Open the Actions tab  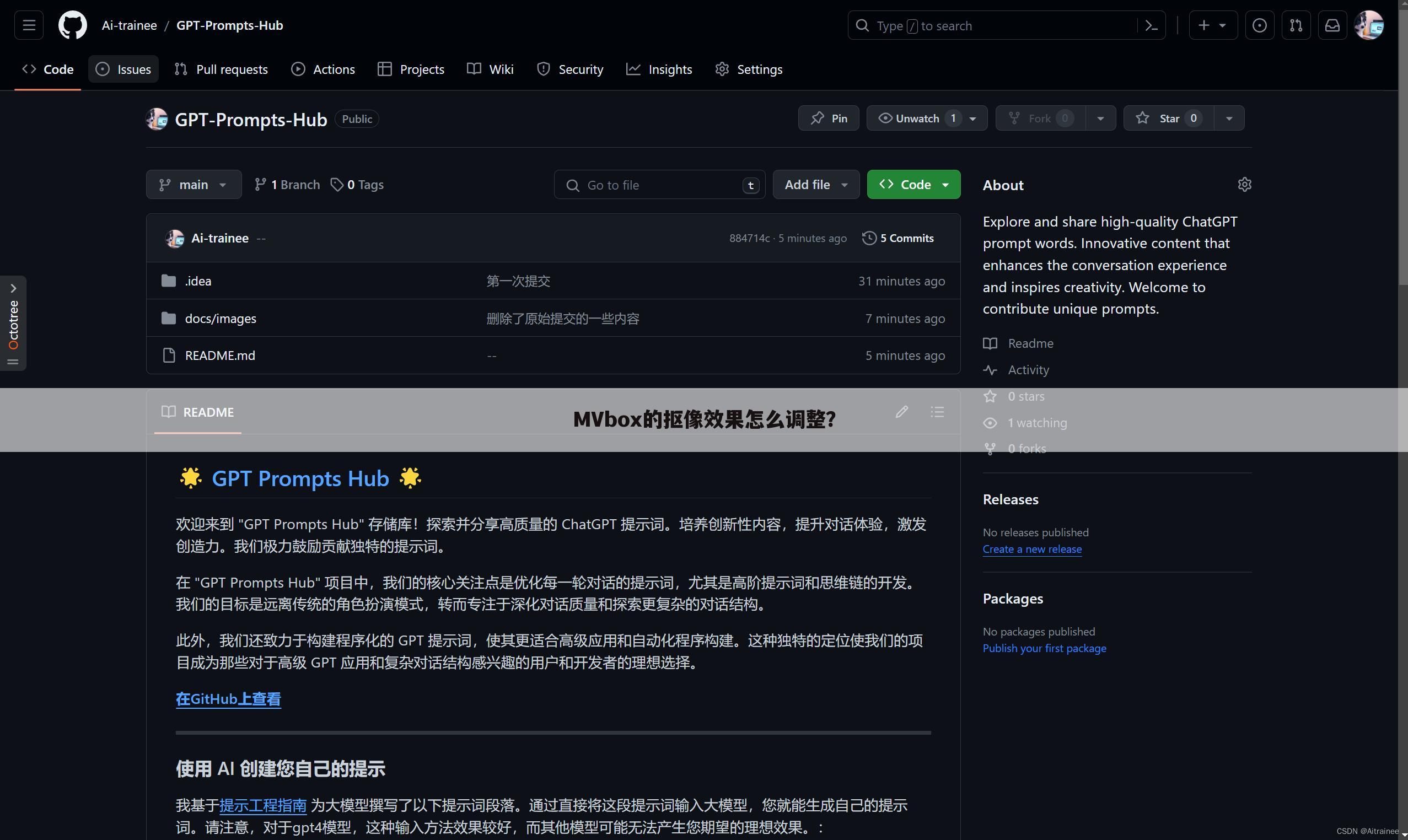323,69
